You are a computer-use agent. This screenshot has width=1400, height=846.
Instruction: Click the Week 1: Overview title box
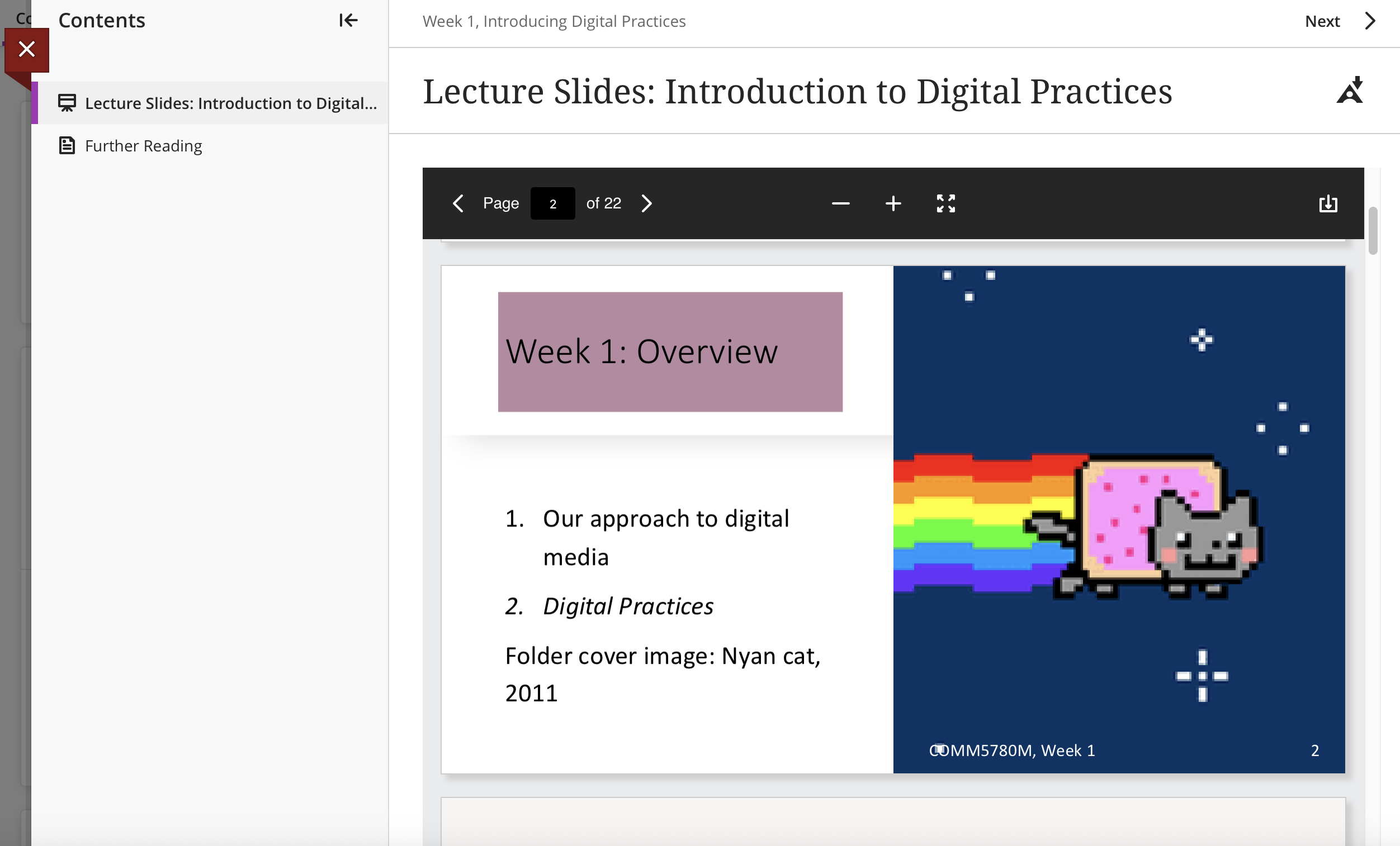coord(670,351)
